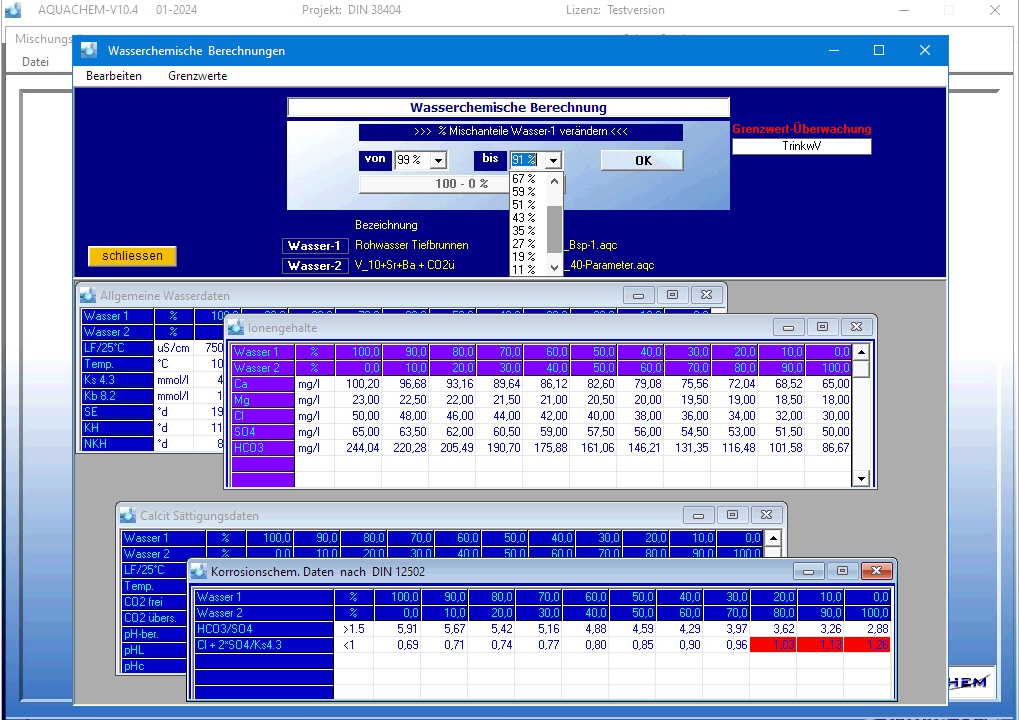Click the Calcit Sättigungsdaten window icon
This screenshot has width=1019, height=720.
coord(128,515)
